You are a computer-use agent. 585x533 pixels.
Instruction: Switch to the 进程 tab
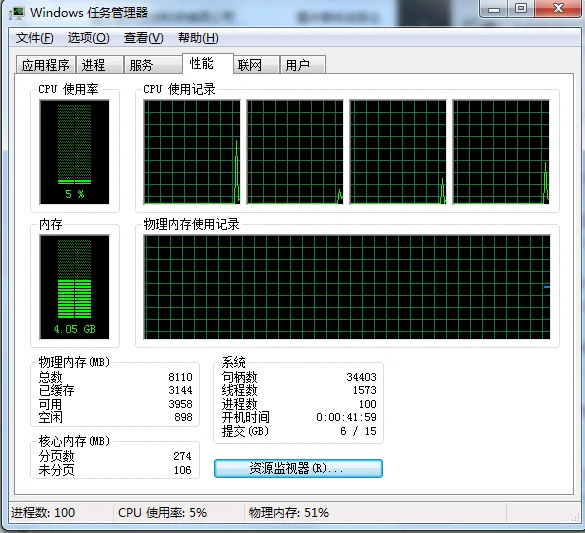[x=99, y=65]
